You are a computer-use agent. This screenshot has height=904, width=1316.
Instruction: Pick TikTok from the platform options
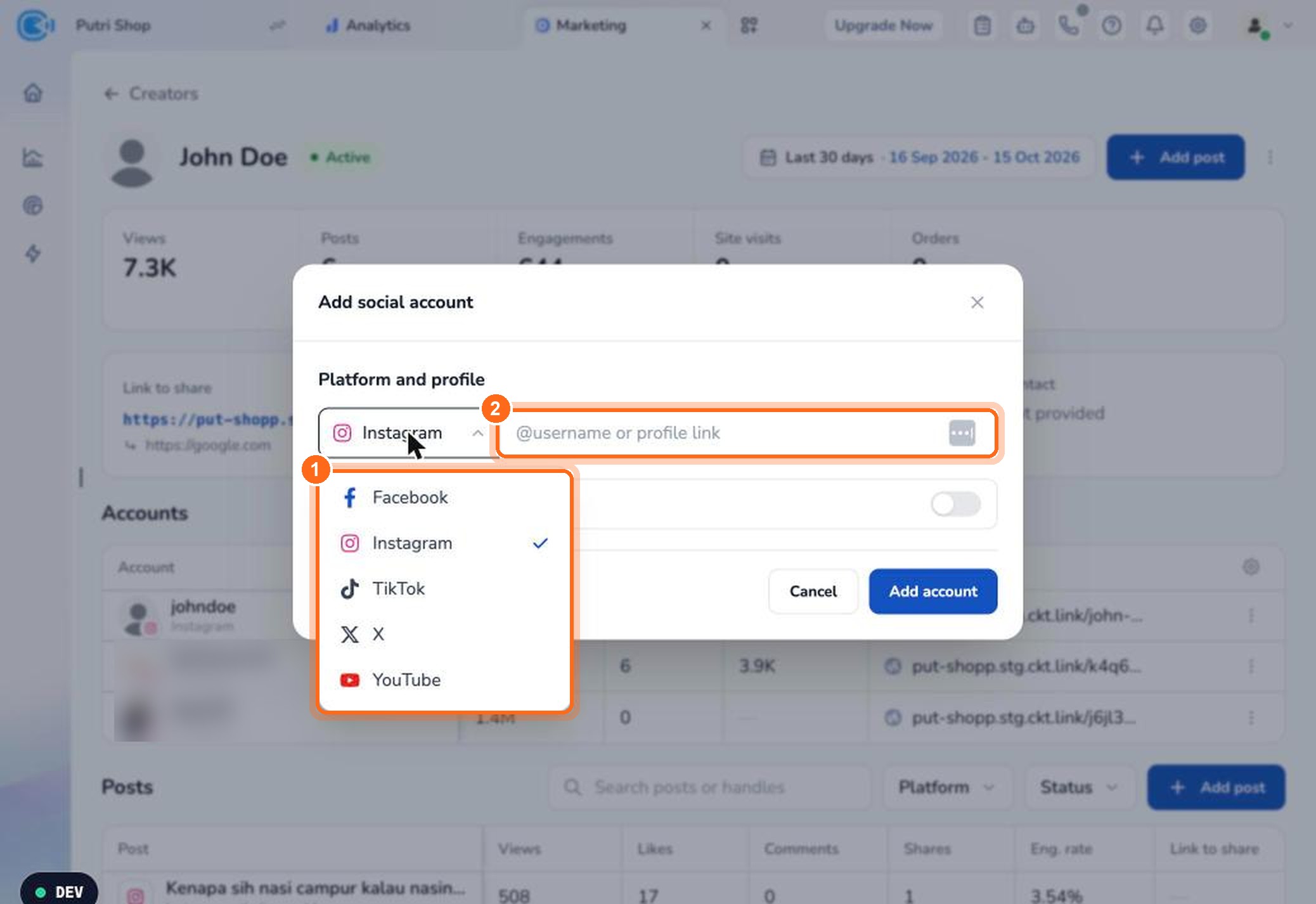444,589
